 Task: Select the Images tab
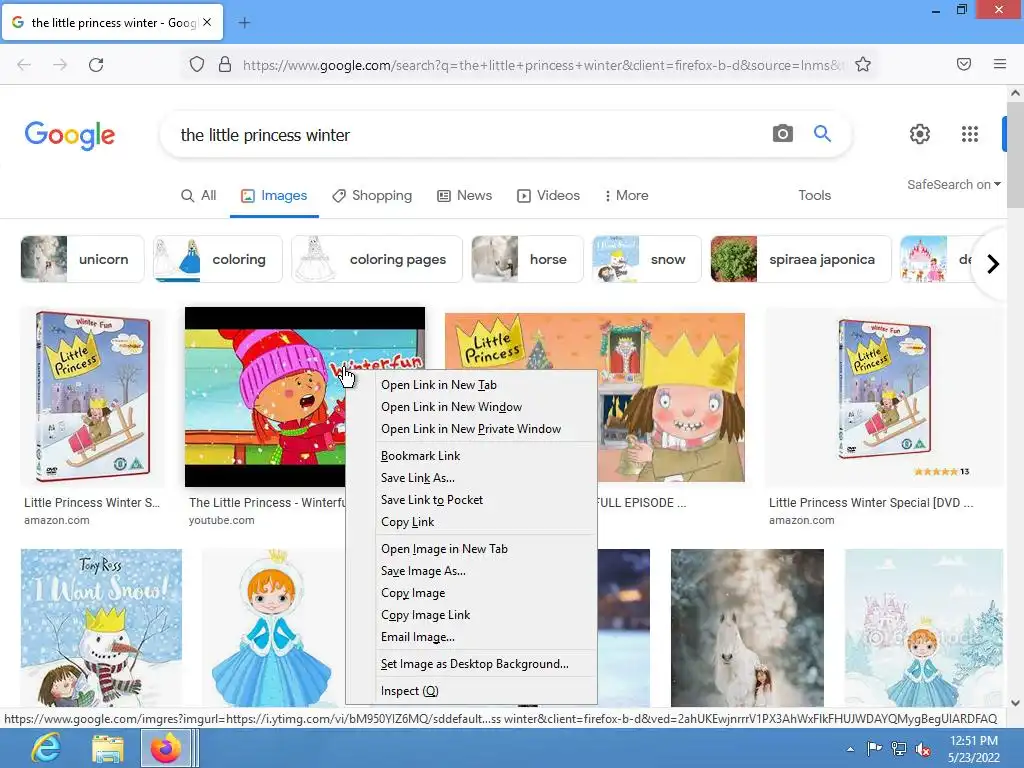tap(274, 195)
